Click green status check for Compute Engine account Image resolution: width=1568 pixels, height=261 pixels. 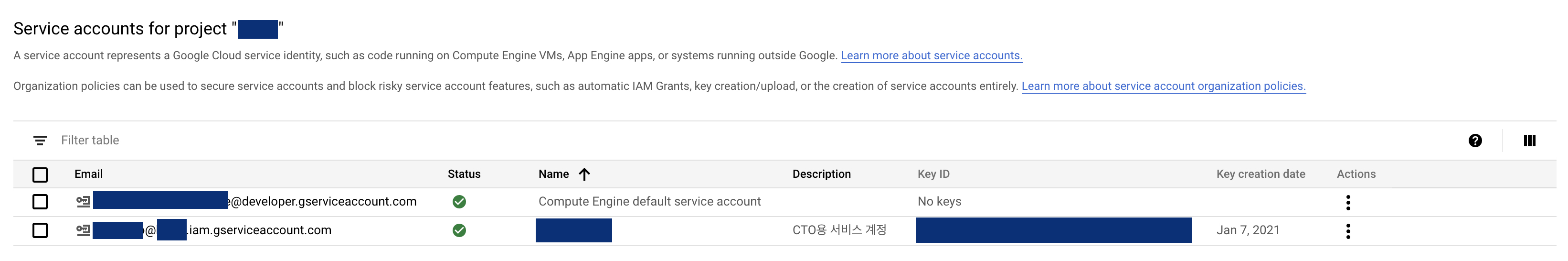(460, 202)
